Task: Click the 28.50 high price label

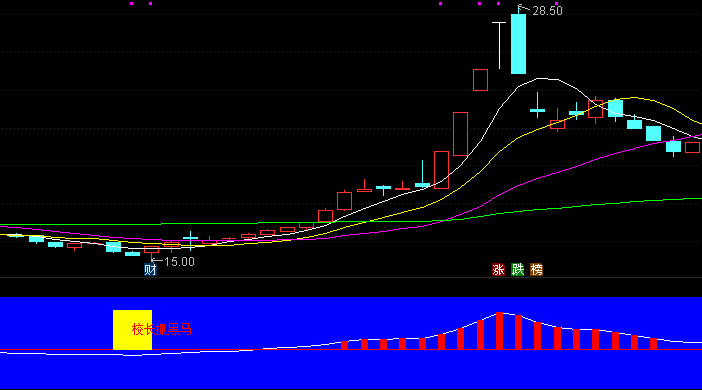Action: tap(547, 11)
